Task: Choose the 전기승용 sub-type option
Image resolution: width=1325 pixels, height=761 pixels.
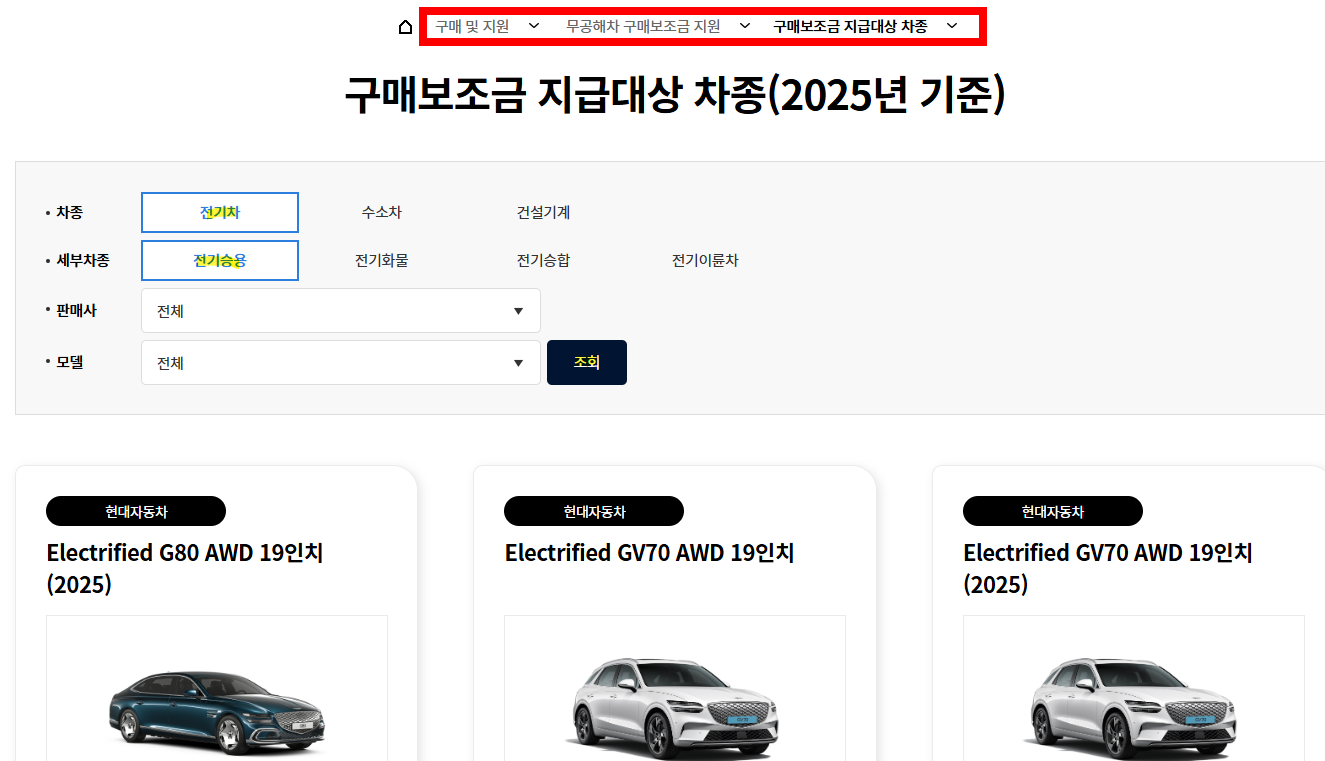Action: point(220,260)
